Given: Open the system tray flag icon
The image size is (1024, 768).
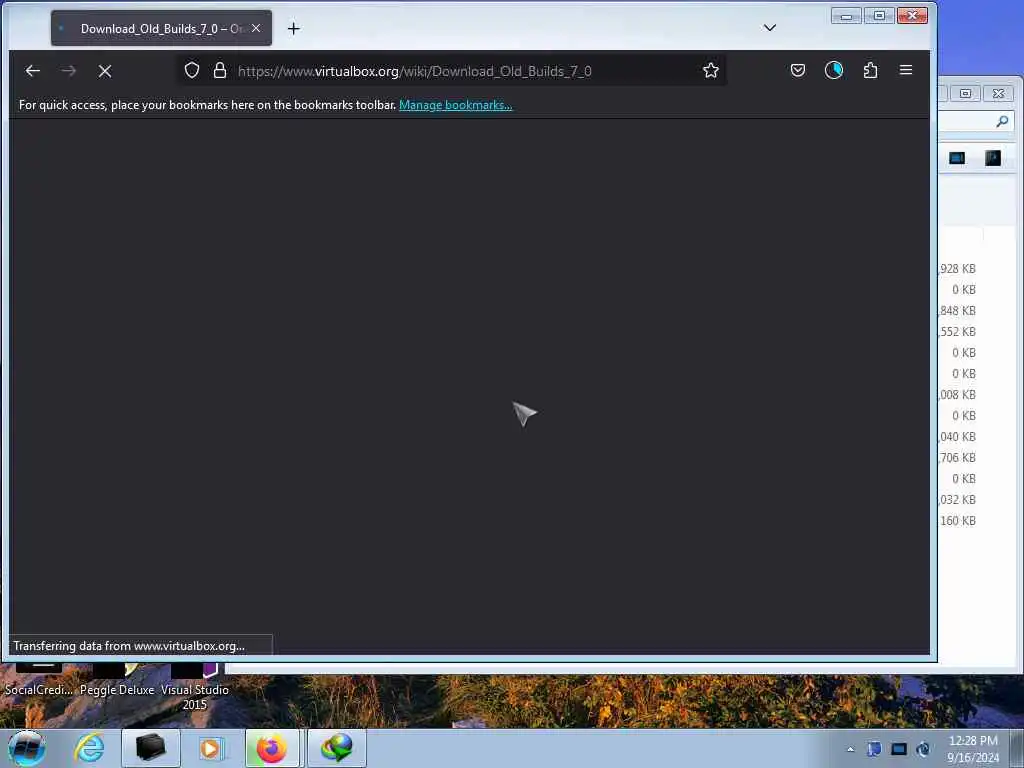Looking at the screenshot, I should coord(874,749).
